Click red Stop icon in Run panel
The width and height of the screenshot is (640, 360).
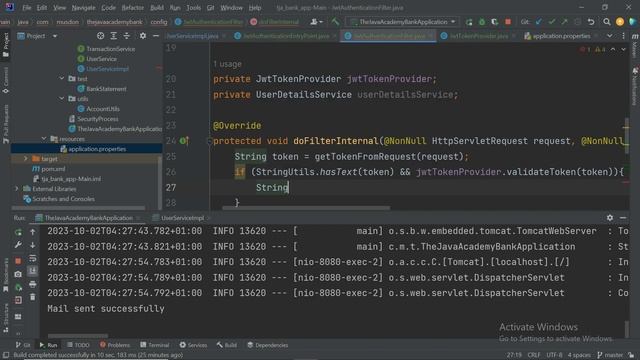pyautogui.click(x=18, y=260)
